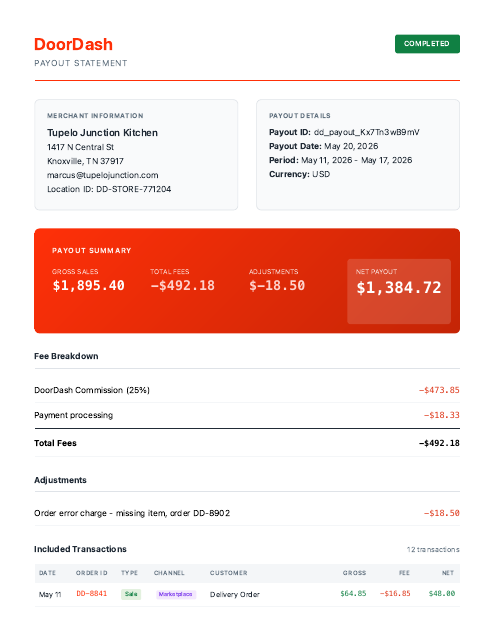The image size is (495, 640).
Task: Click the ORDER ID column header
Action: [92, 573]
